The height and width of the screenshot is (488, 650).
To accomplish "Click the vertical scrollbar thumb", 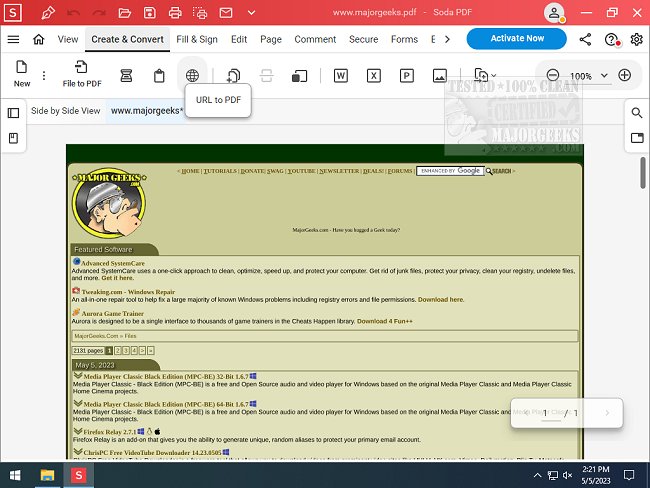I will pyautogui.click(x=643, y=172).
